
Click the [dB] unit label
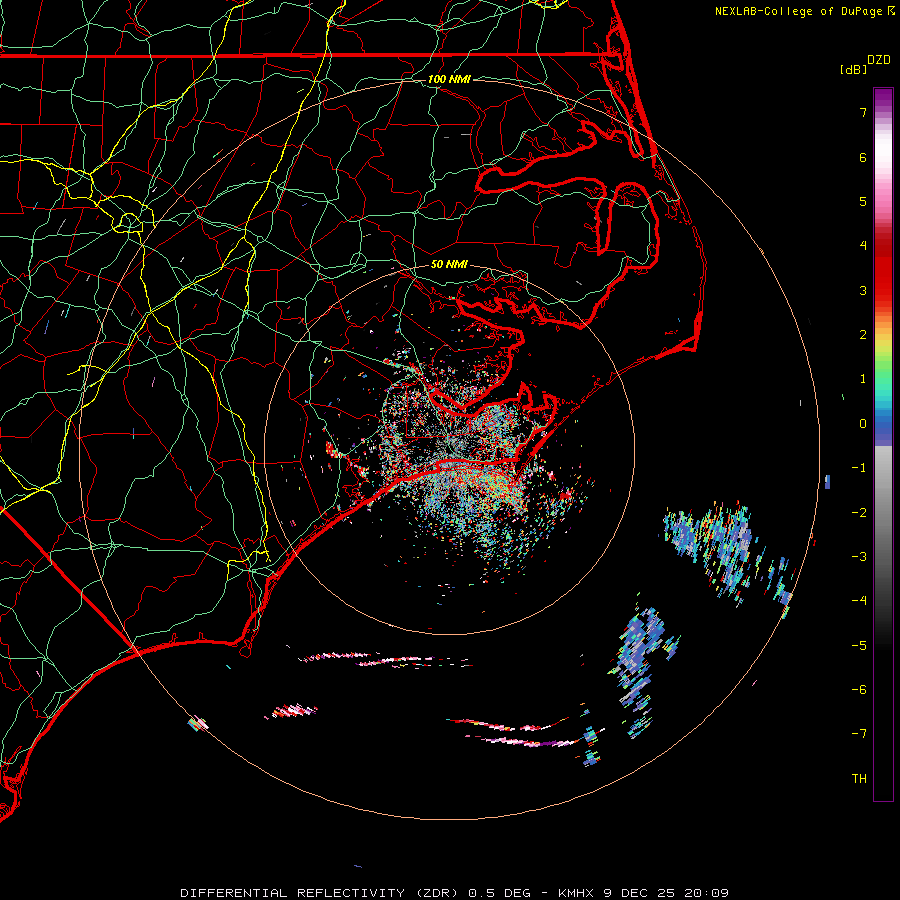coord(854,69)
